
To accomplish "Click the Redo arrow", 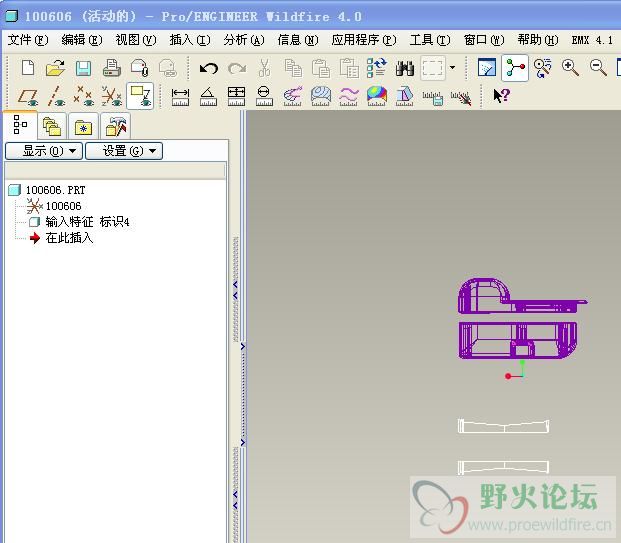I will [x=237, y=69].
